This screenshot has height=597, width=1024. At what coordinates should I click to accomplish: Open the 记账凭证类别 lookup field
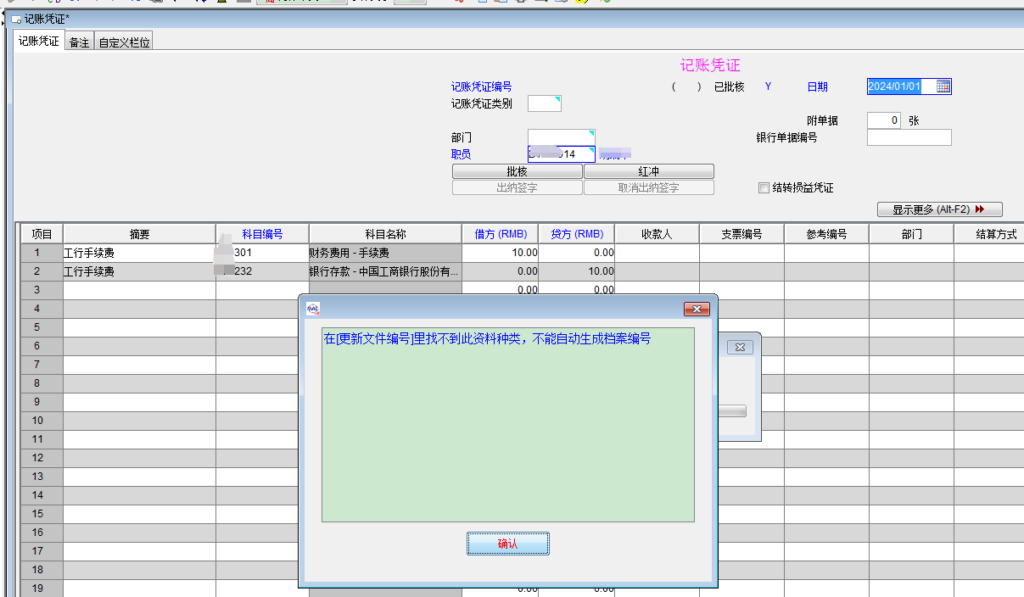click(x=544, y=103)
